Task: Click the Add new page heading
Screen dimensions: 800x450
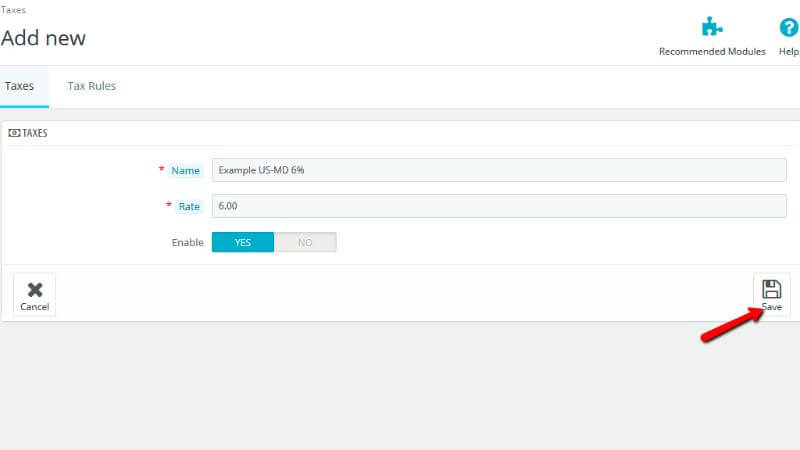Action: [x=43, y=38]
